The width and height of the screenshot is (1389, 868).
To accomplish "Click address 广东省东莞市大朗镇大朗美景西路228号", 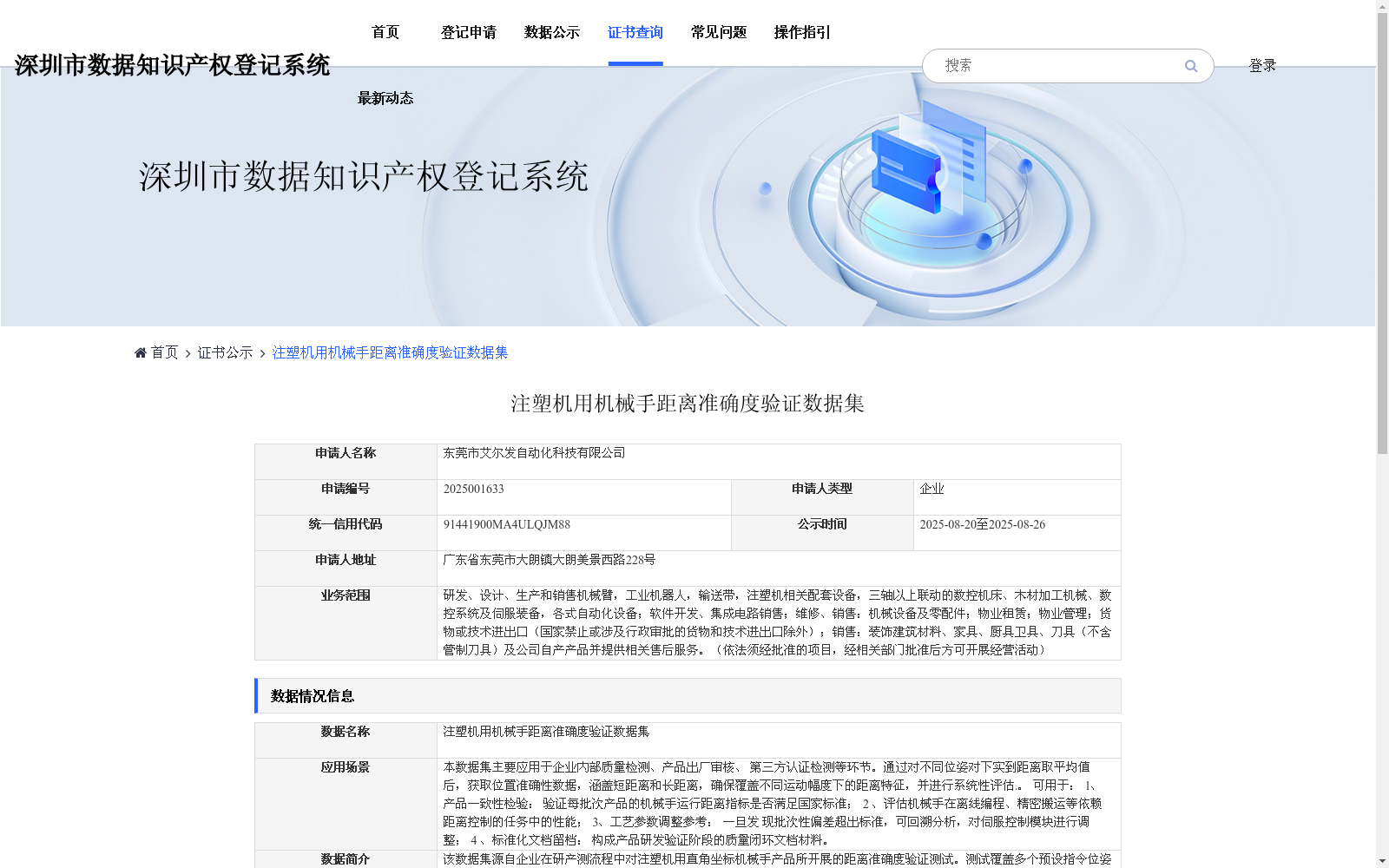I will click(x=550, y=561).
